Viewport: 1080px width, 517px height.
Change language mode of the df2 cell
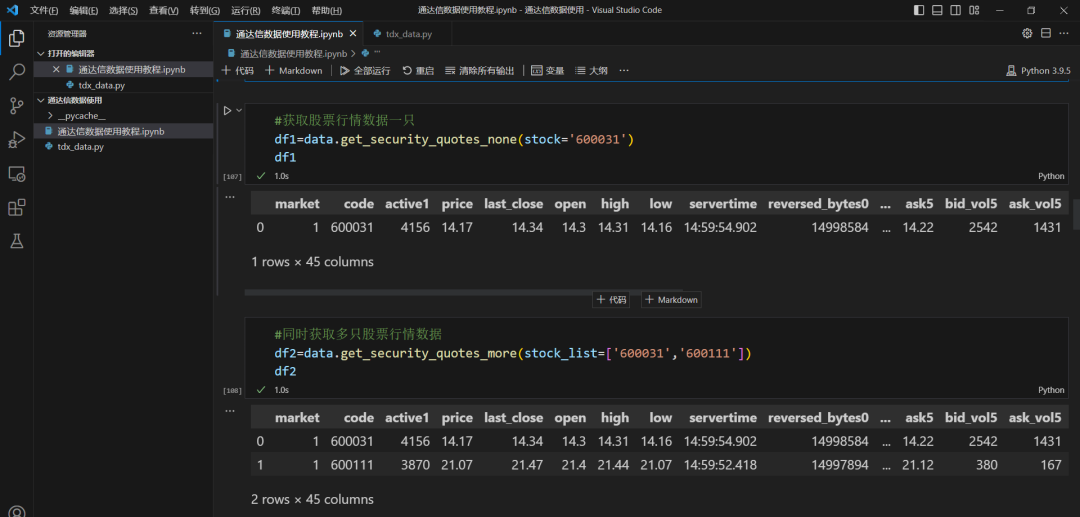click(1051, 390)
